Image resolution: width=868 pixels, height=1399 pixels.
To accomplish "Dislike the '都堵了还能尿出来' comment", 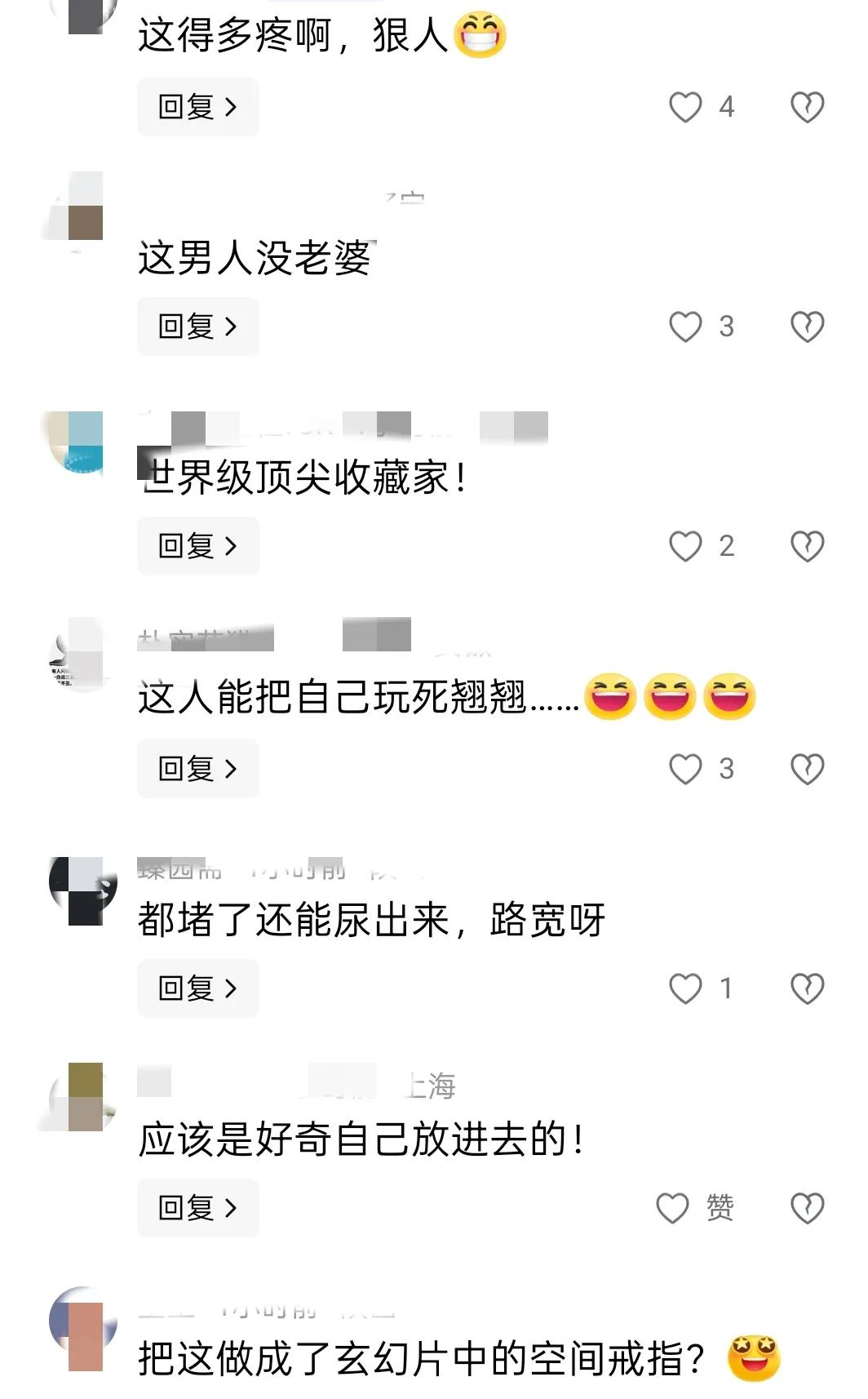I will pyautogui.click(x=808, y=988).
